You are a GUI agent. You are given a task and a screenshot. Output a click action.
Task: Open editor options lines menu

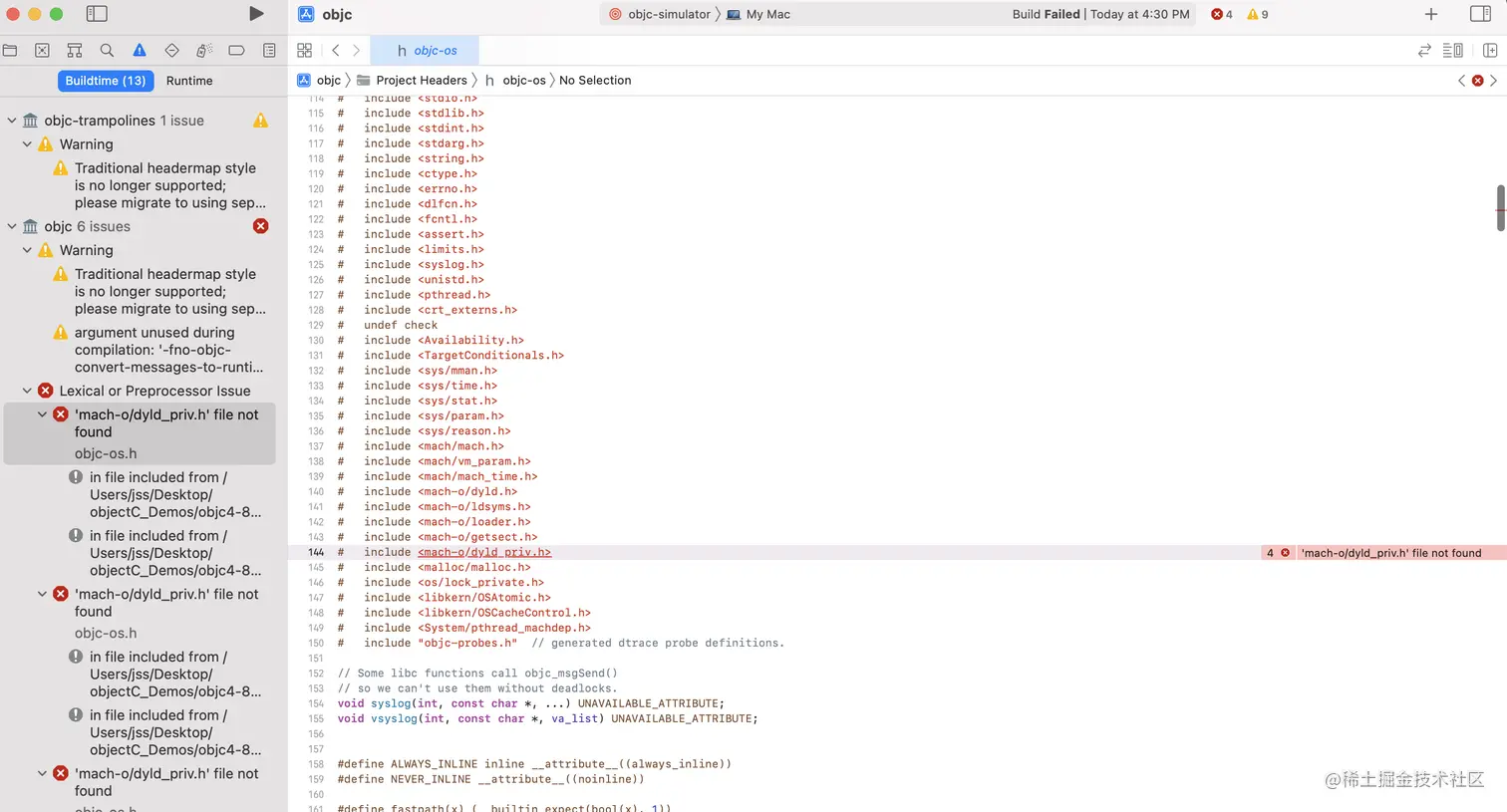[1453, 50]
